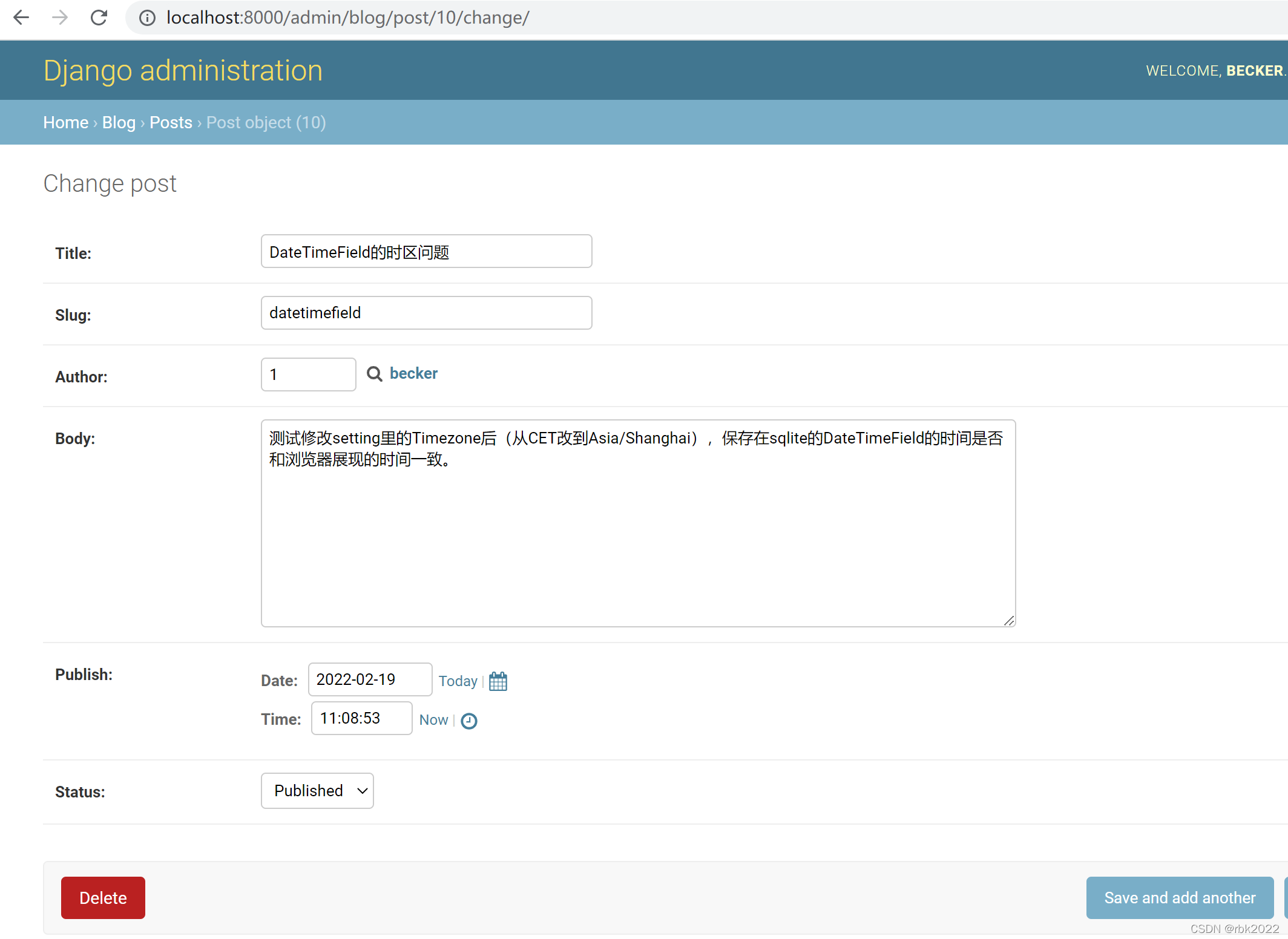
Task: Focus the Slug input field
Action: 426,313
